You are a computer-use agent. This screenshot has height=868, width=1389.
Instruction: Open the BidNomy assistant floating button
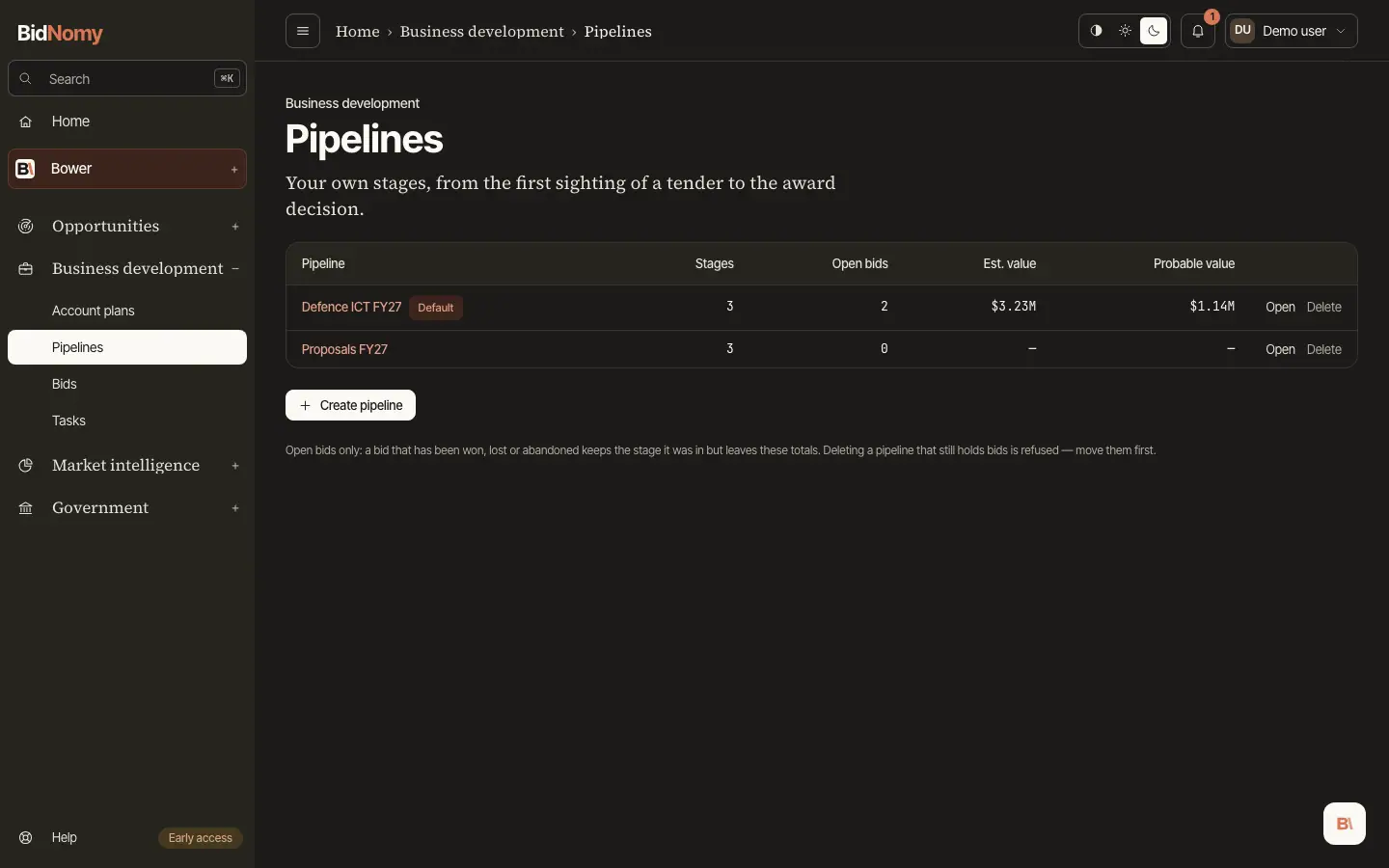(1345, 824)
